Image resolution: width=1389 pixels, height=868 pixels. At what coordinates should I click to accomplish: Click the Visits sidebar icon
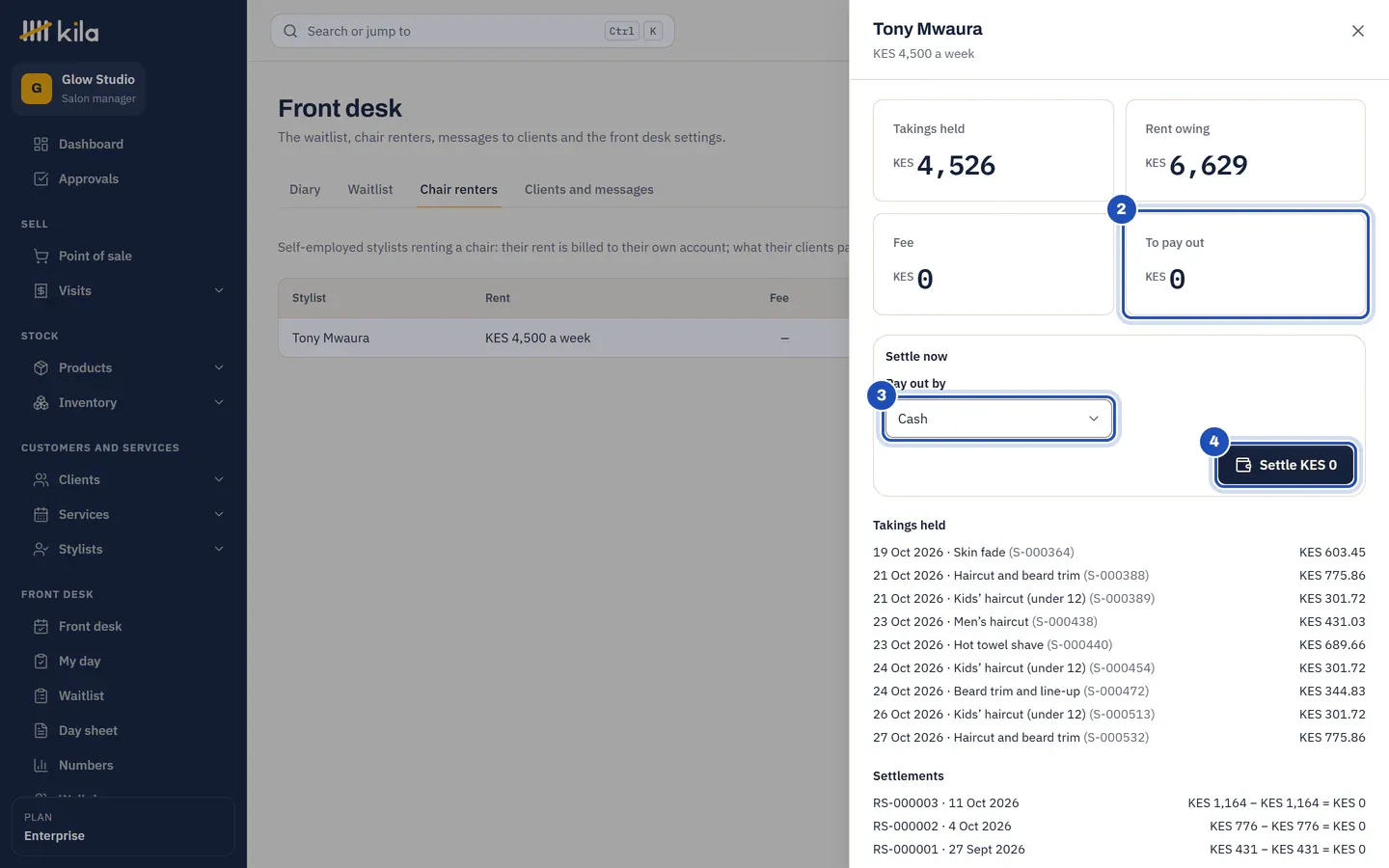(41, 290)
